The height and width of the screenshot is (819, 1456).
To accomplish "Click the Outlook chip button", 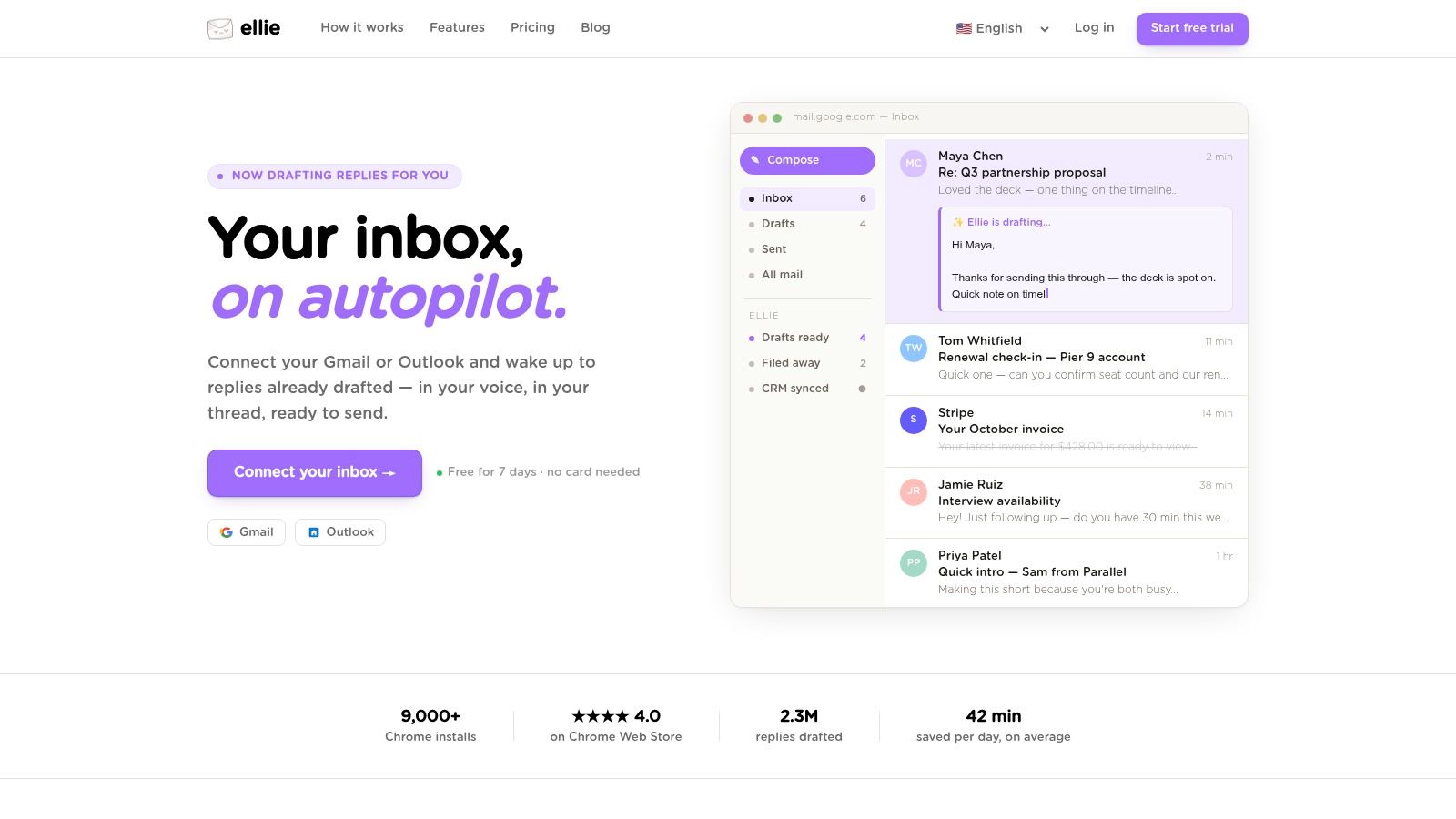I will coord(340,532).
